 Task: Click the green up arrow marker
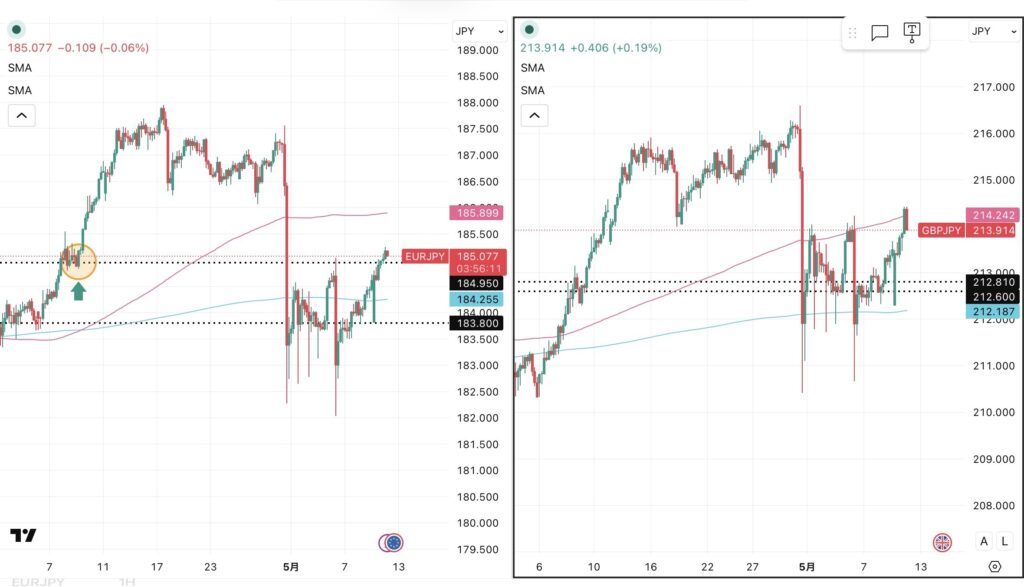(x=78, y=291)
